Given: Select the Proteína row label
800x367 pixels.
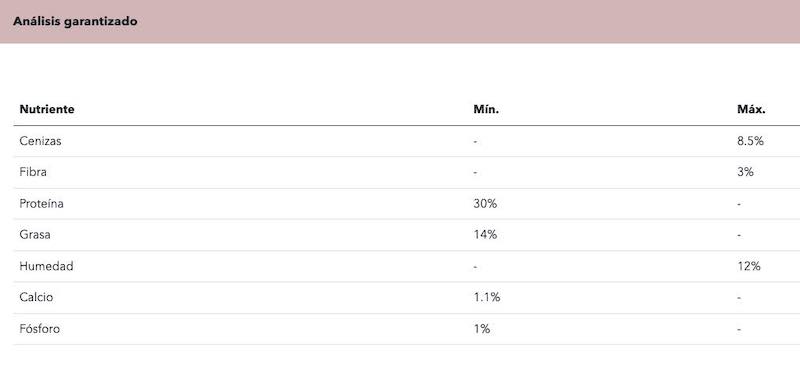Looking at the screenshot, I should [x=41, y=204].
